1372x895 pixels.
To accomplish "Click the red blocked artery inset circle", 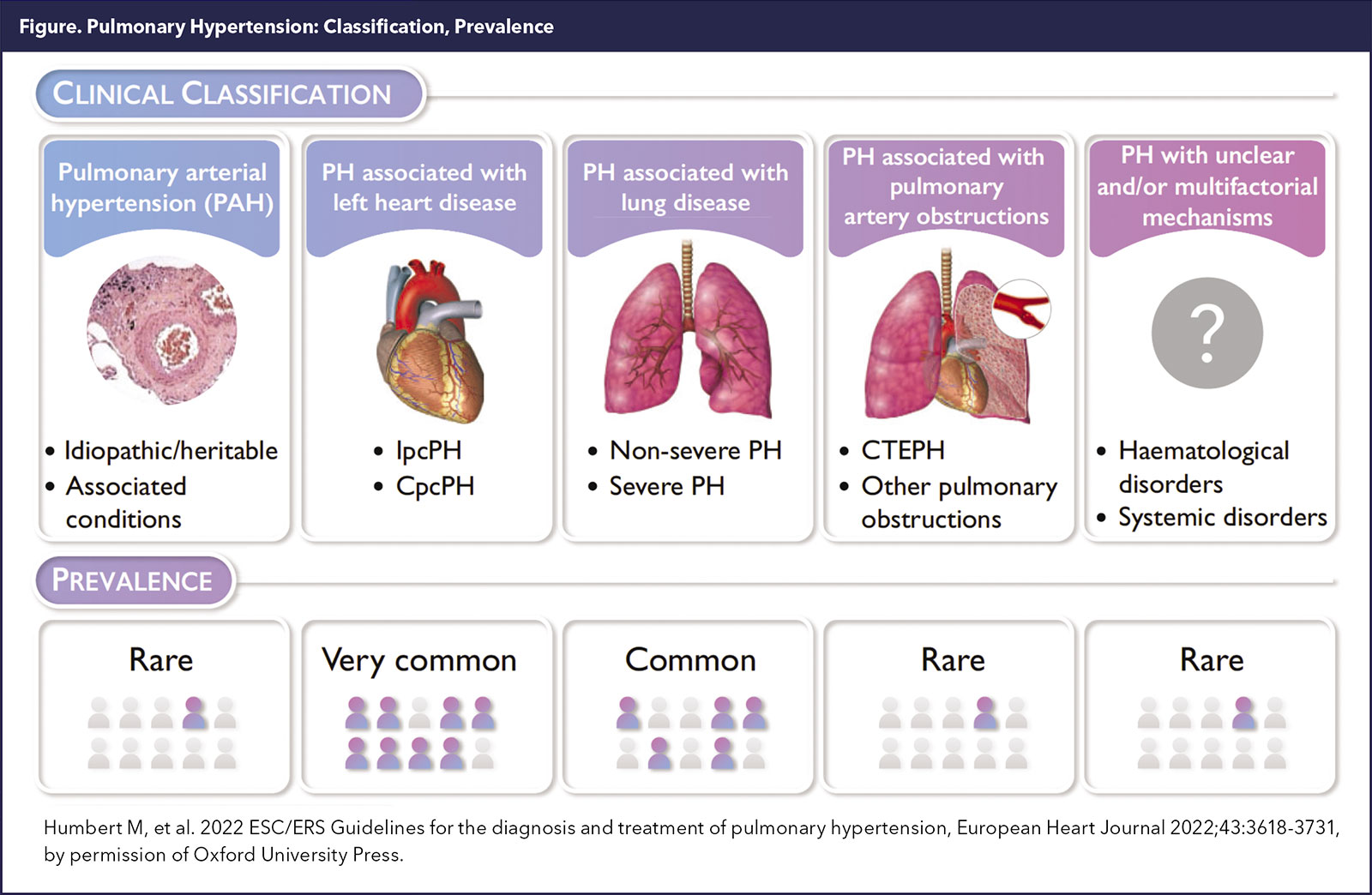I will [1021, 309].
